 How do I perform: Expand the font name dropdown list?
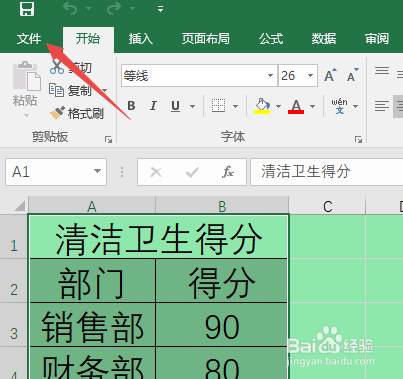coord(271,76)
